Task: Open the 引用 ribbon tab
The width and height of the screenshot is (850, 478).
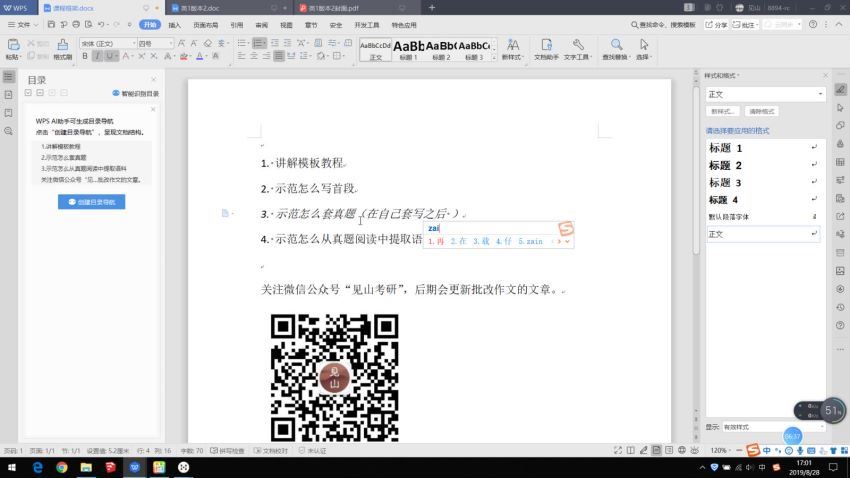Action: coord(237,25)
